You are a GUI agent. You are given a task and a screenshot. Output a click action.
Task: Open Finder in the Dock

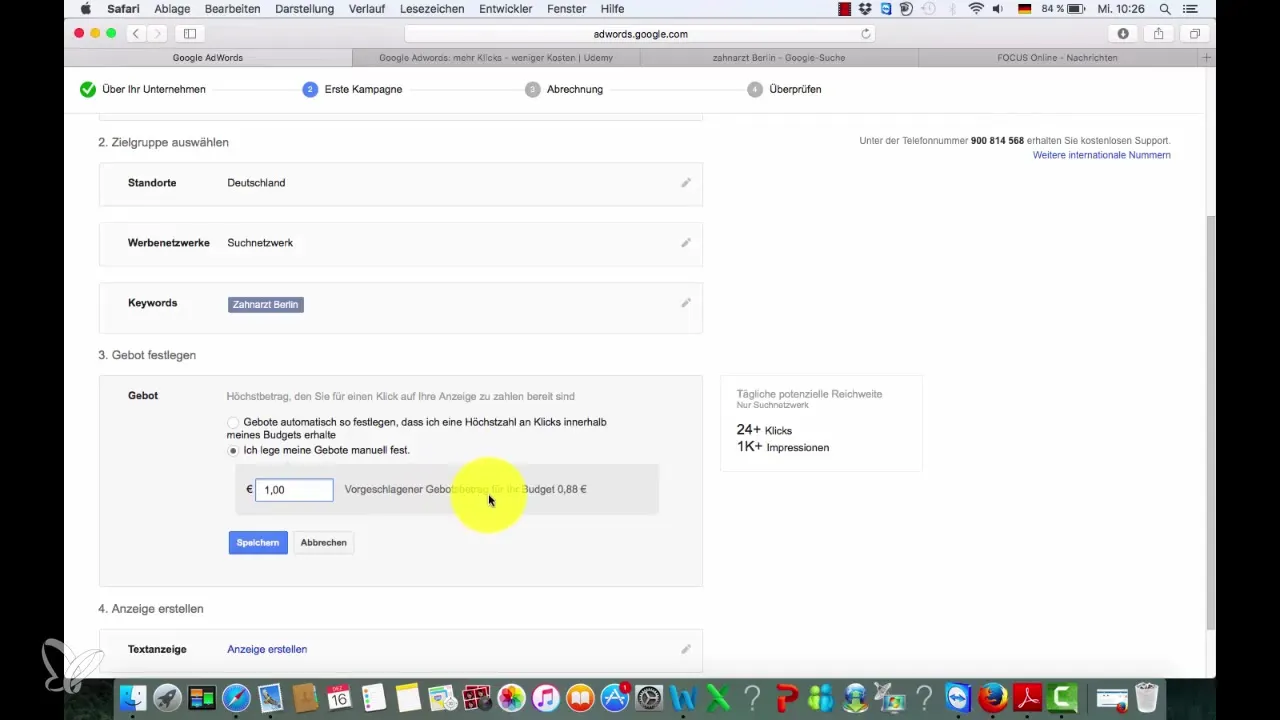(133, 697)
